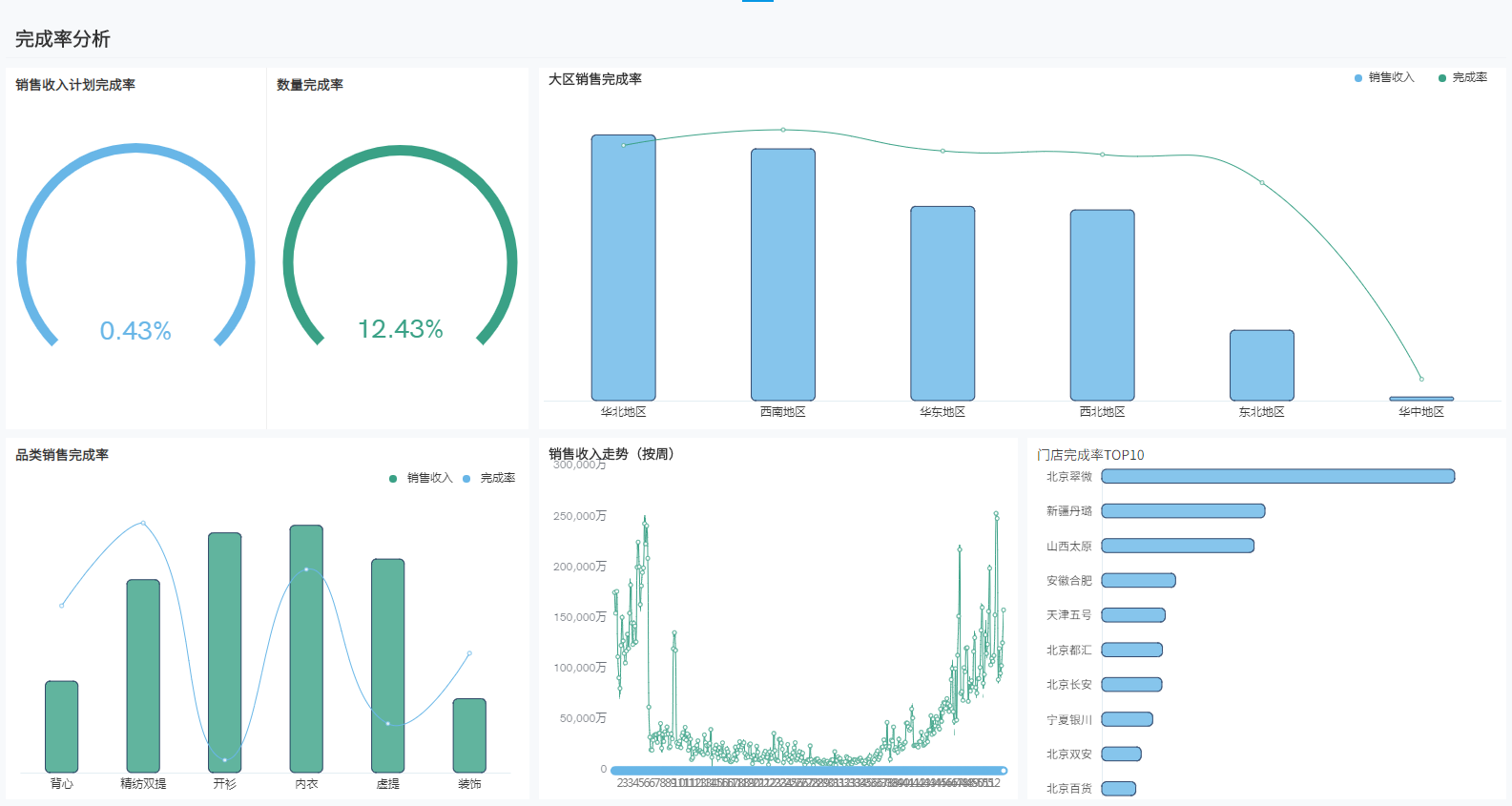This screenshot has width=1512, height=806.
Task: Toggle 完成率 legend in 大区销售完成率 chart
Action: (1461, 78)
